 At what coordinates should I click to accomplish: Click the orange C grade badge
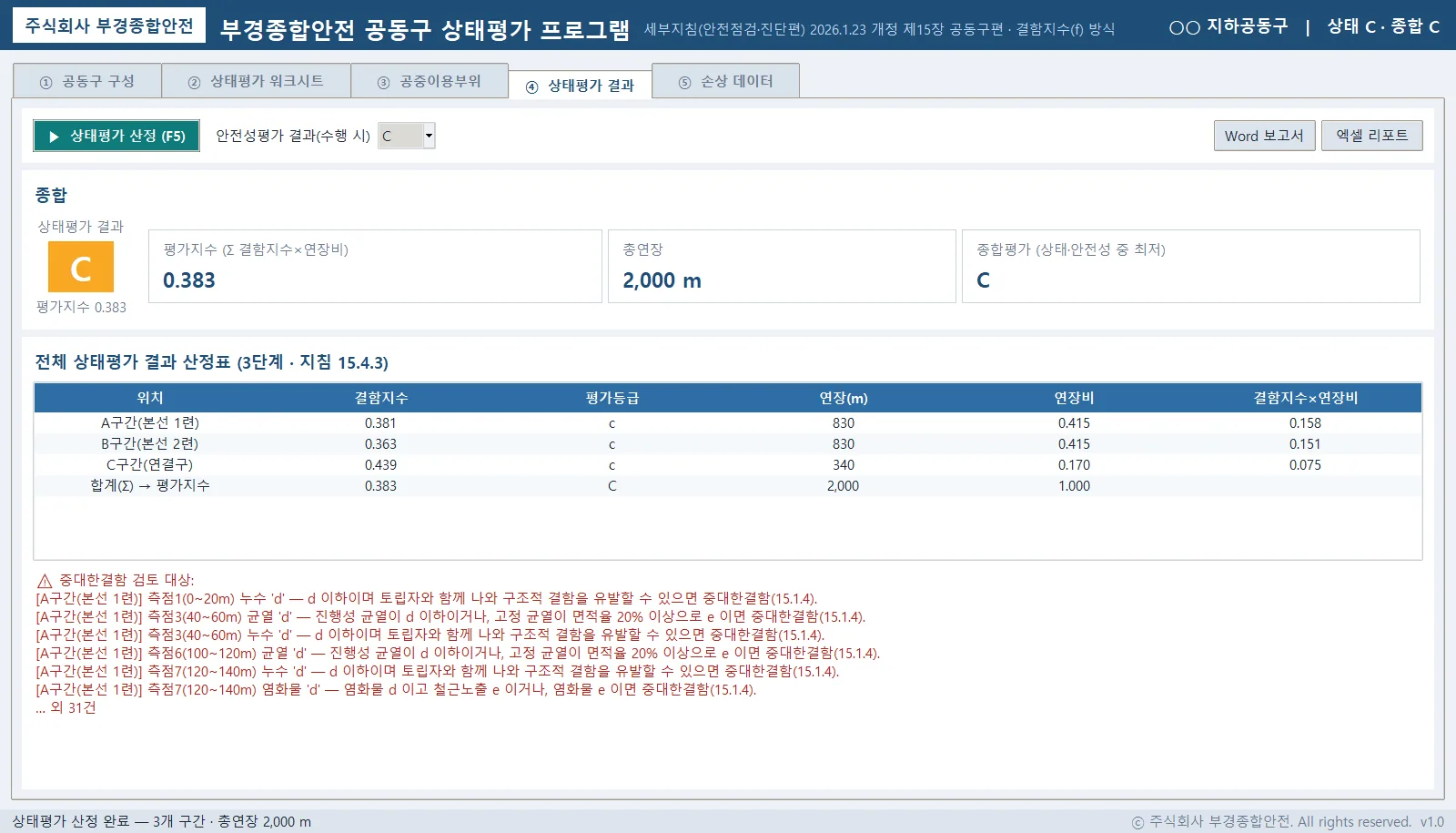click(x=81, y=267)
